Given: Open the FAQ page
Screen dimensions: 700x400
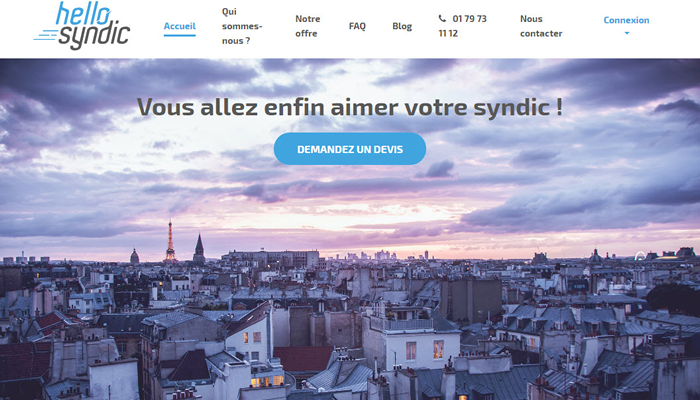Looking at the screenshot, I should click(x=357, y=26).
